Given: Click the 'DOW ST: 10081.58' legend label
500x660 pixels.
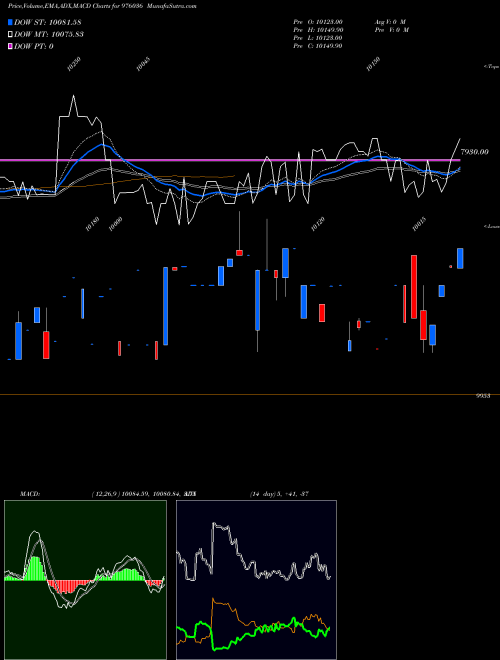Looking at the screenshot, I should point(48,22).
